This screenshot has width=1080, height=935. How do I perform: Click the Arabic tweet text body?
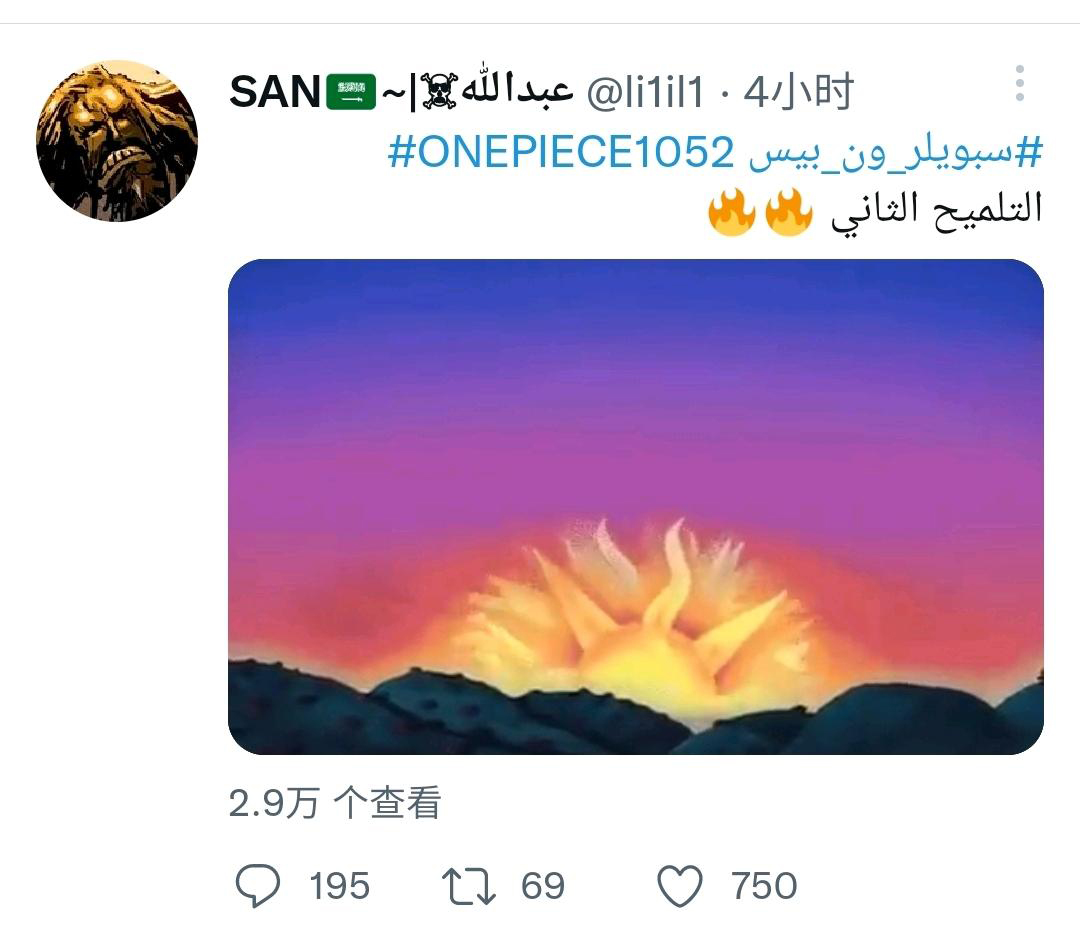937,211
